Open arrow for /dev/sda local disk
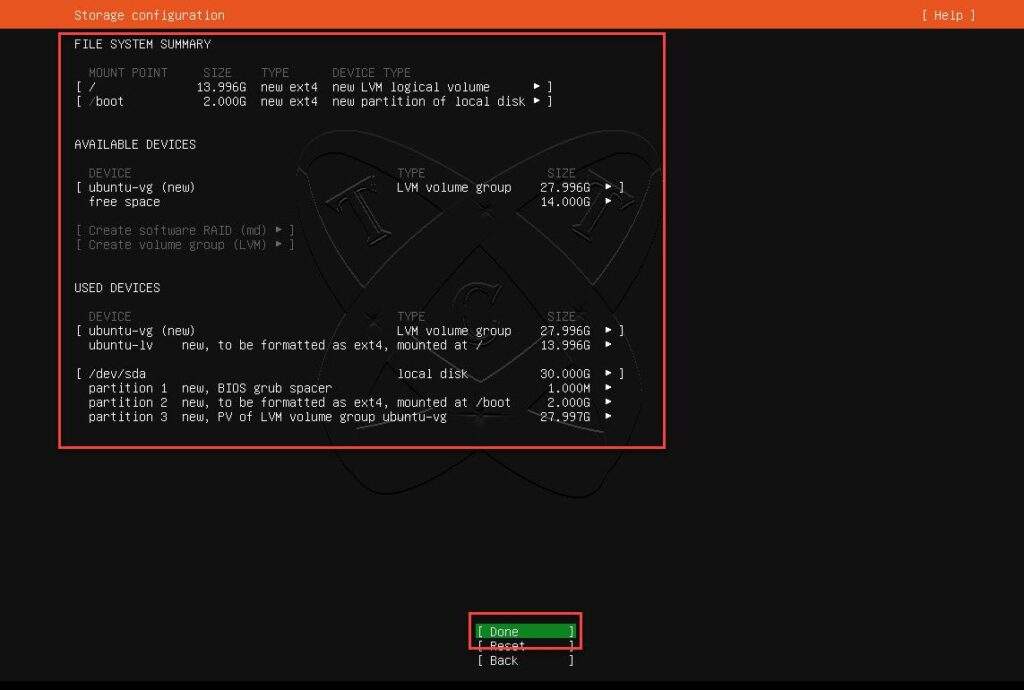Image resolution: width=1024 pixels, height=690 pixels. coord(609,373)
